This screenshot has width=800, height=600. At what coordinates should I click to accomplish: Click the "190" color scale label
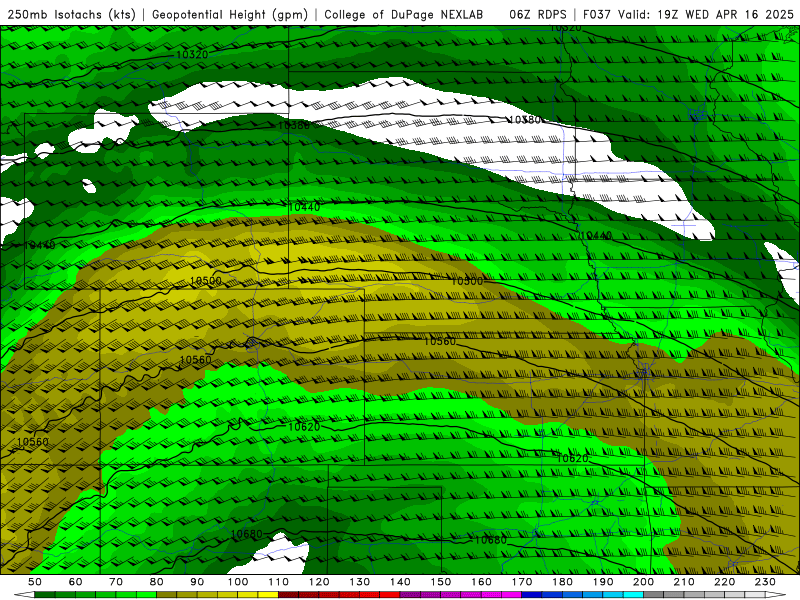point(603,582)
